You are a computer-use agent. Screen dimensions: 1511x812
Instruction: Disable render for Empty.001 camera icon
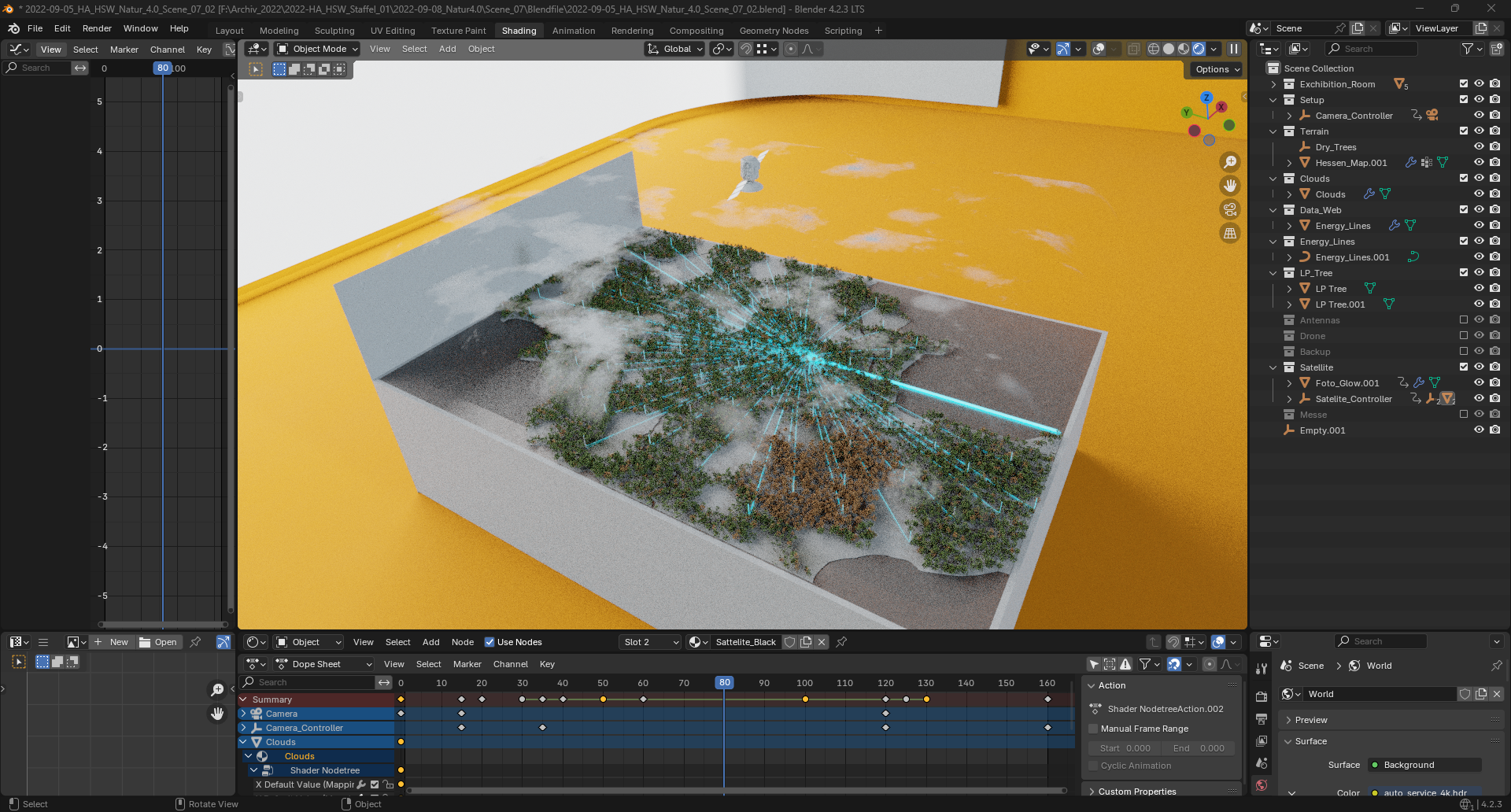[1494, 430]
